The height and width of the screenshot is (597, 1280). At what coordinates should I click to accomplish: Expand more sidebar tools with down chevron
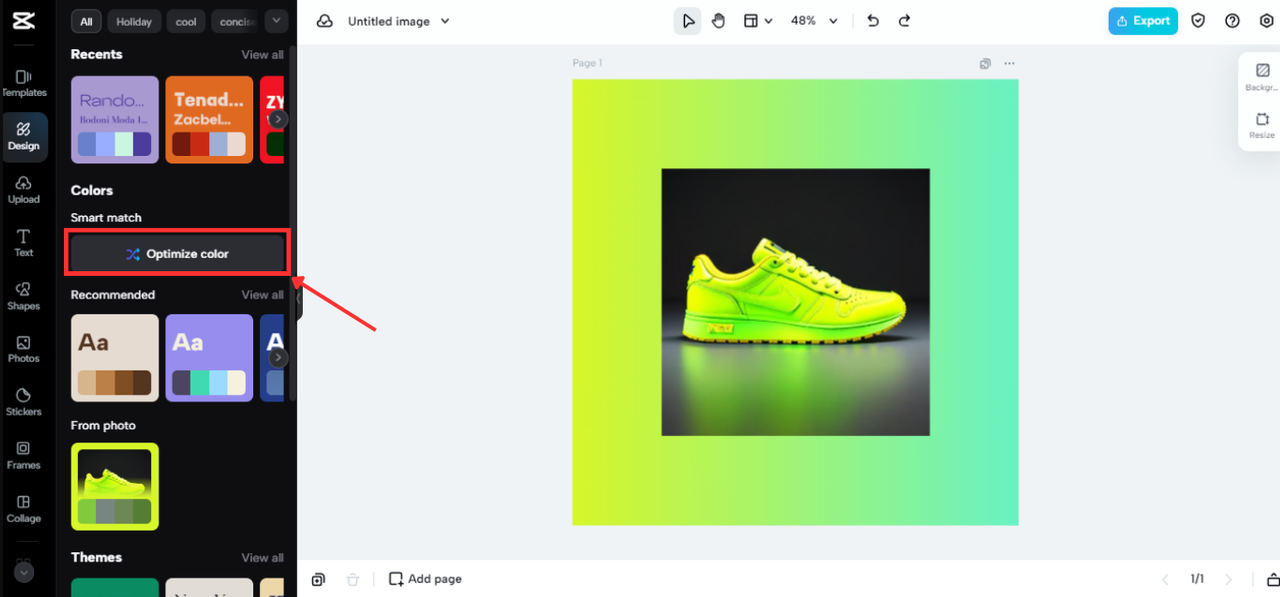pos(24,572)
